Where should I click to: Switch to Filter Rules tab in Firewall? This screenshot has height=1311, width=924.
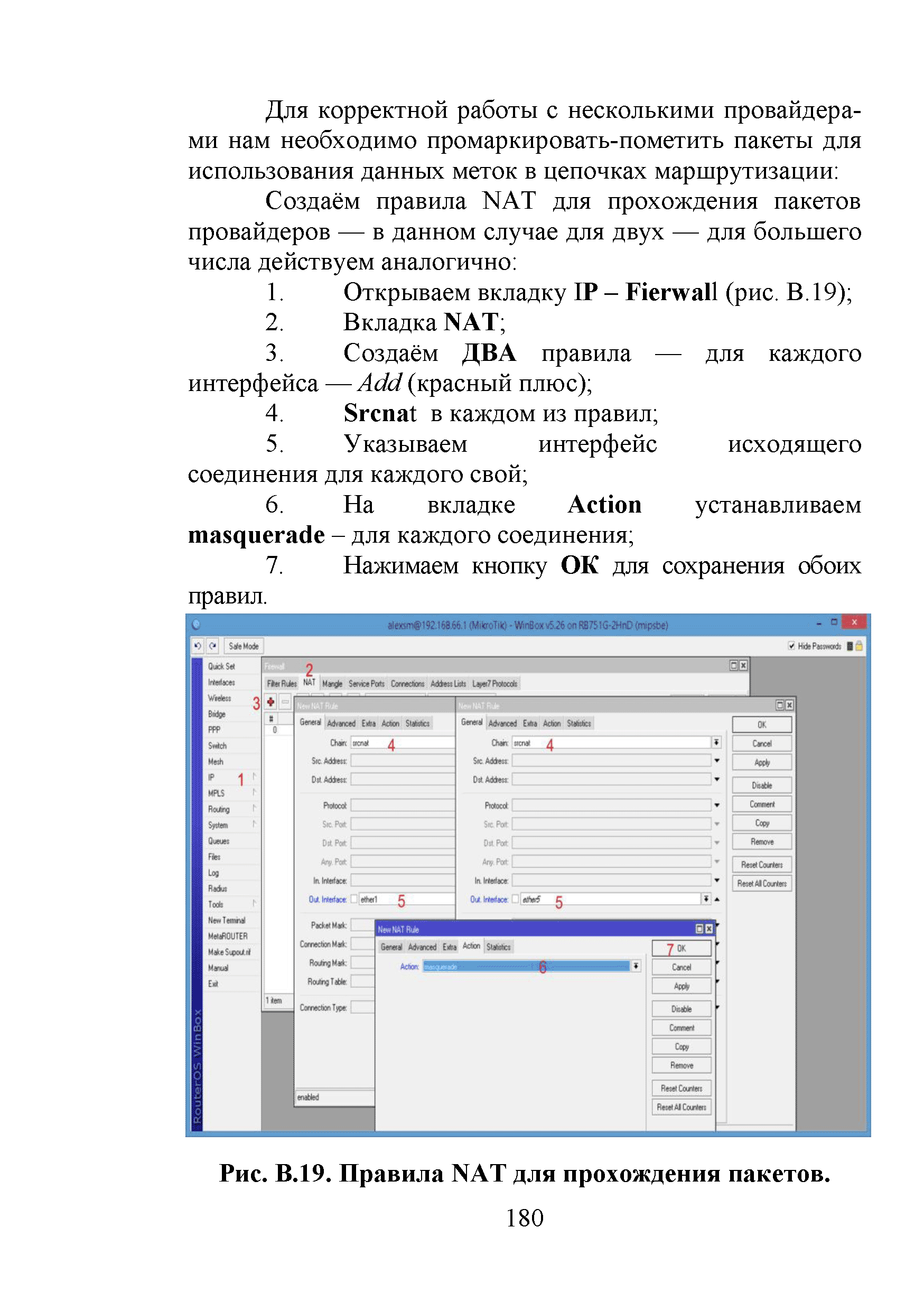[x=282, y=683]
